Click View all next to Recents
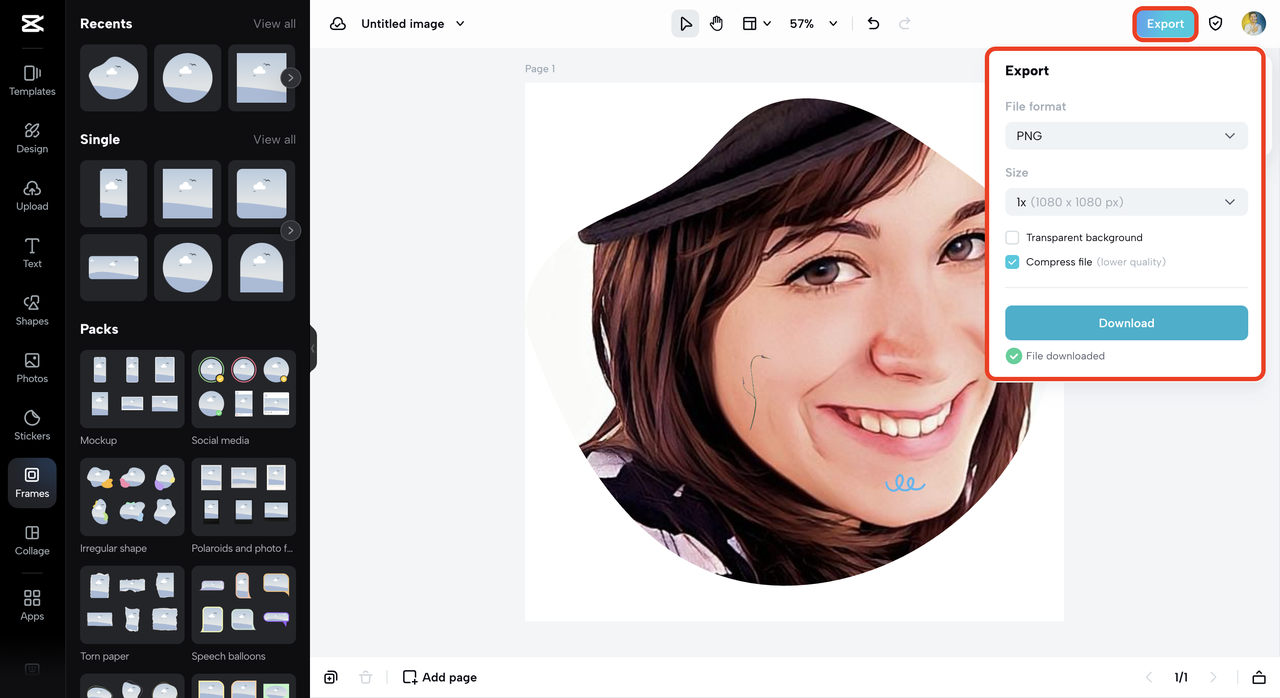Viewport: 1280px width, 698px height. coord(274,24)
